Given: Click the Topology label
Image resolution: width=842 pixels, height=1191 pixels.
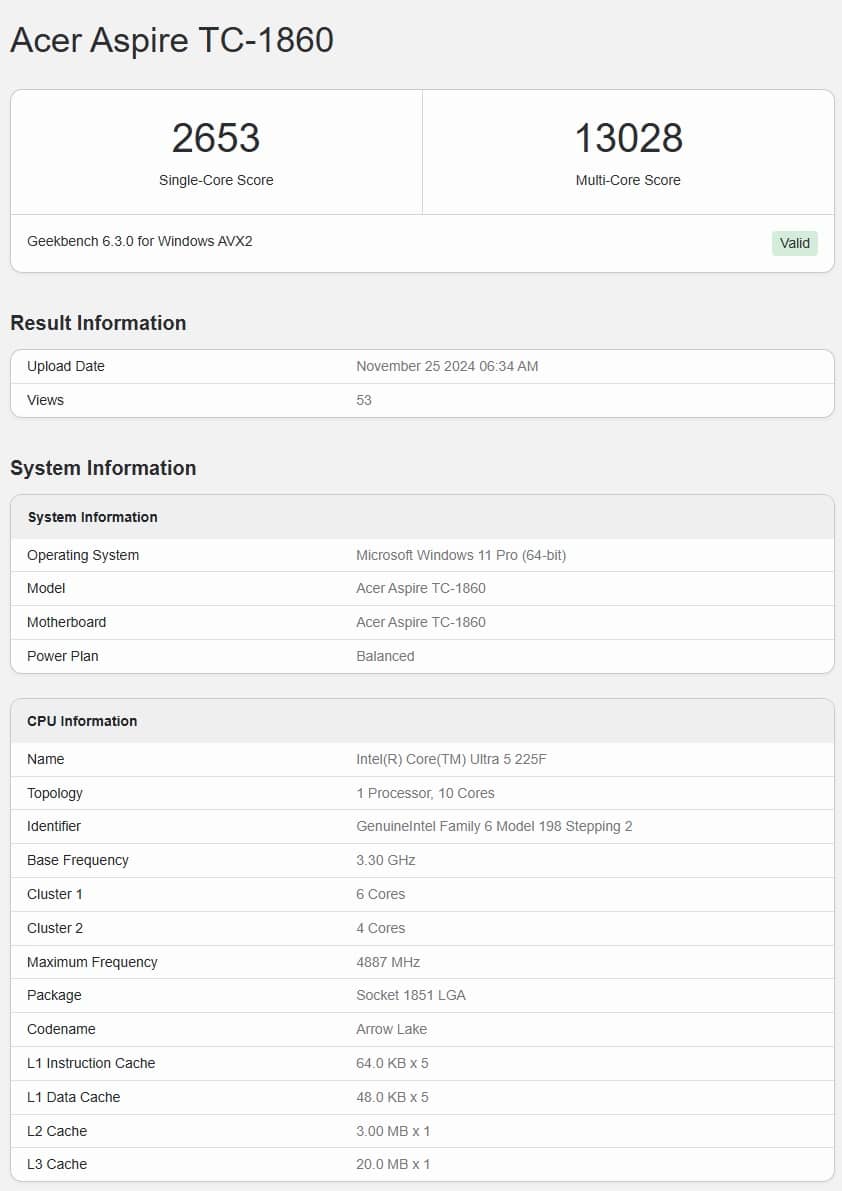Looking at the screenshot, I should [55, 793].
